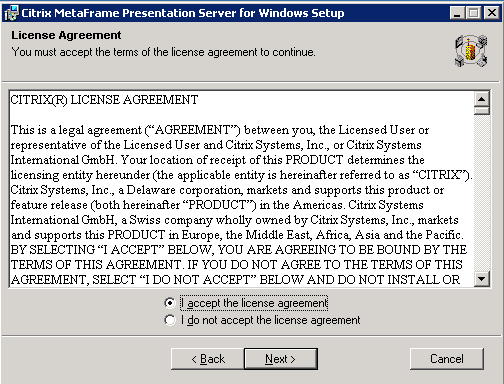Image resolution: width=504 pixels, height=384 pixels.
Task: Click the Citrix setup icon in title bar
Action: tap(12, 13)
